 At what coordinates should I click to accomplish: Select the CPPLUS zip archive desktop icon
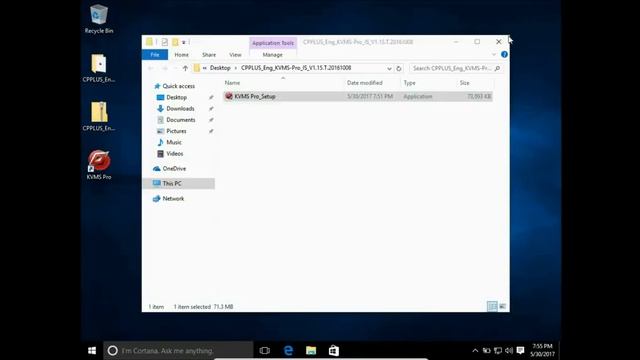click(99, 116)
